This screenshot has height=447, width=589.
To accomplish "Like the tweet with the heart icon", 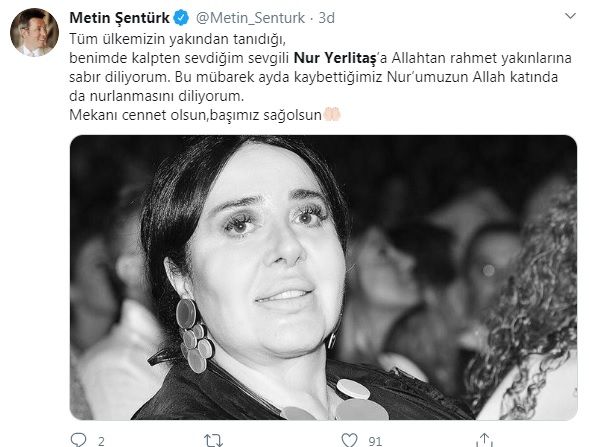I will (349, 440).
